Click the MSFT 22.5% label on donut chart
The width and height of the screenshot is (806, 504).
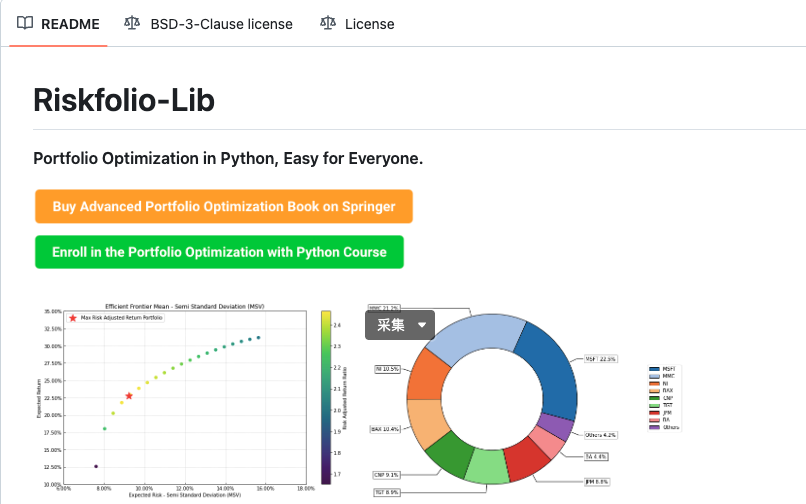click(x=600, y=359)
